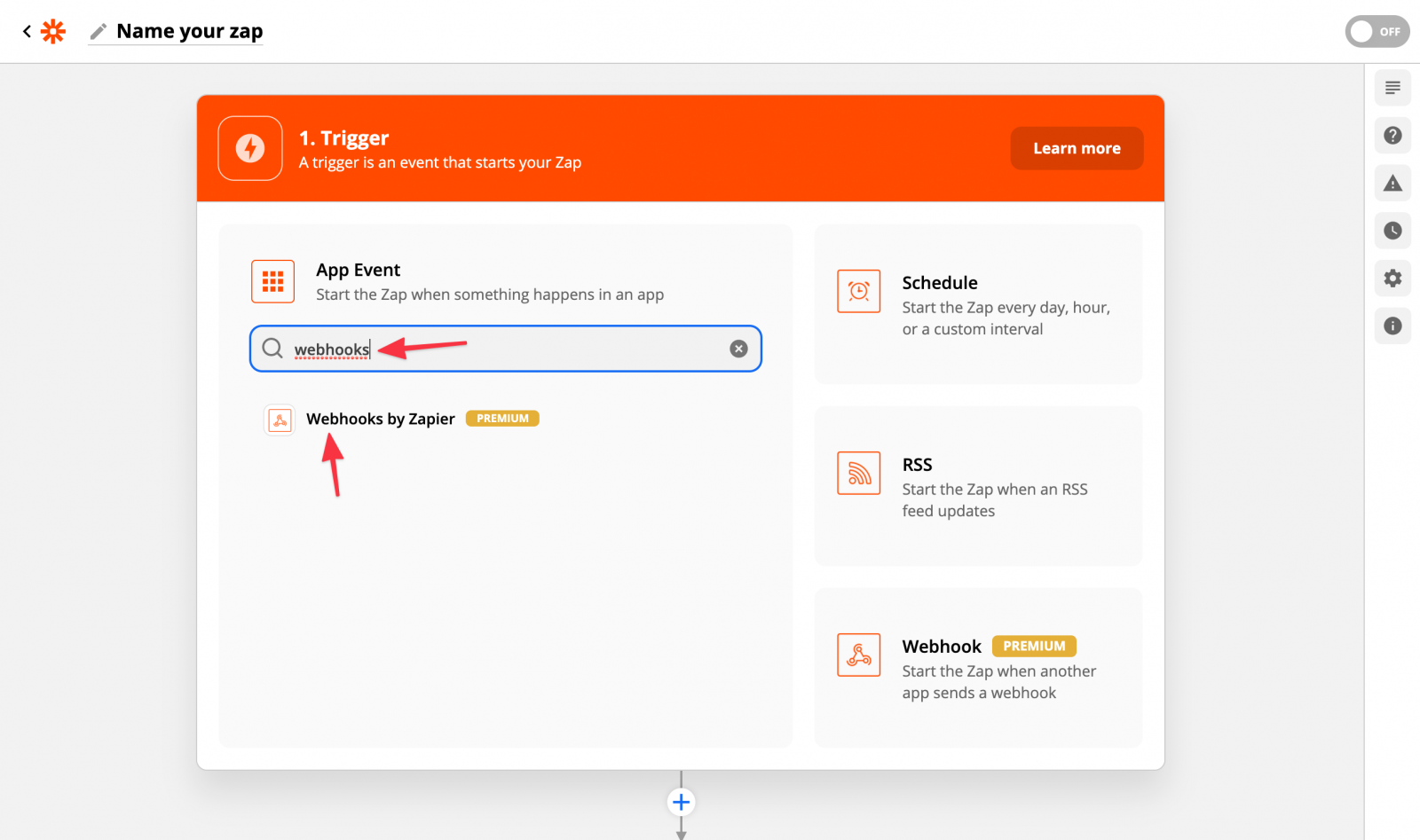Image resolution: width=1420 pixels, height=840 pixels.
Task: View Zap issues warning icon
Action: click(1392, 183)
